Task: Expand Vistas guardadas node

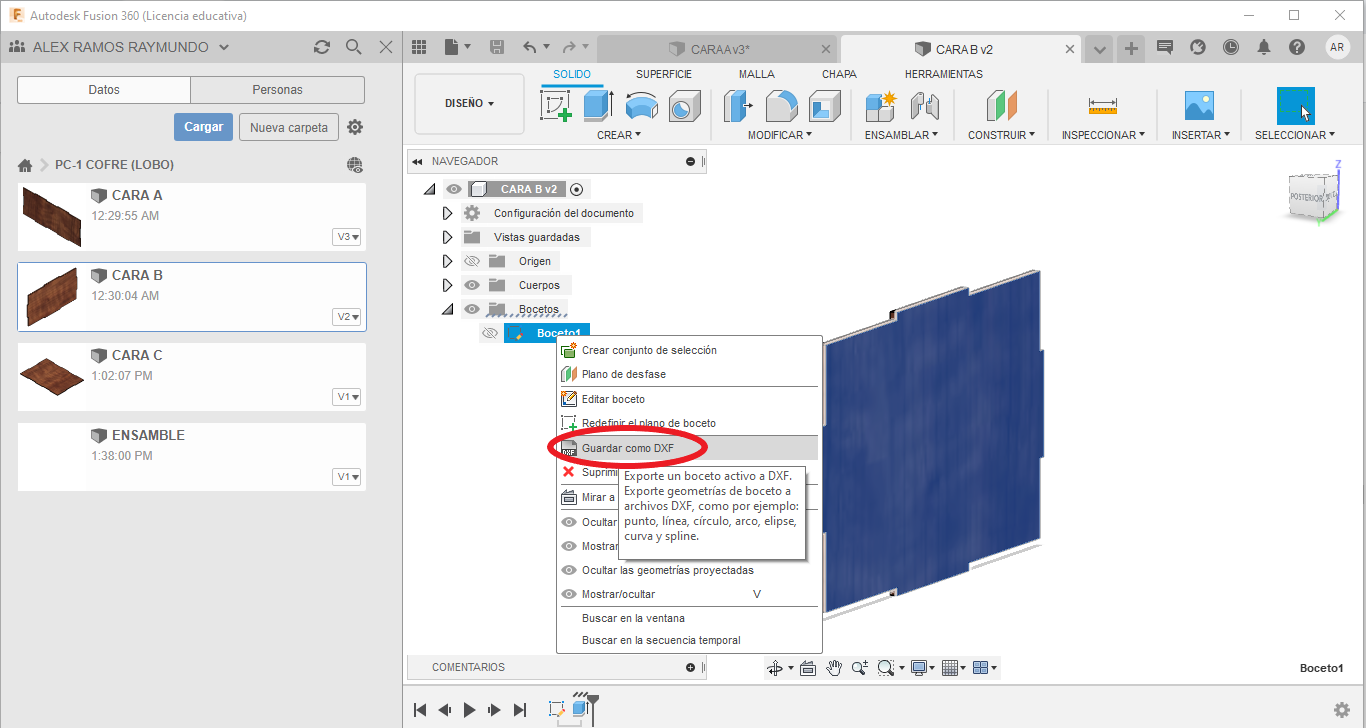Action: click(x=447, y=237)
